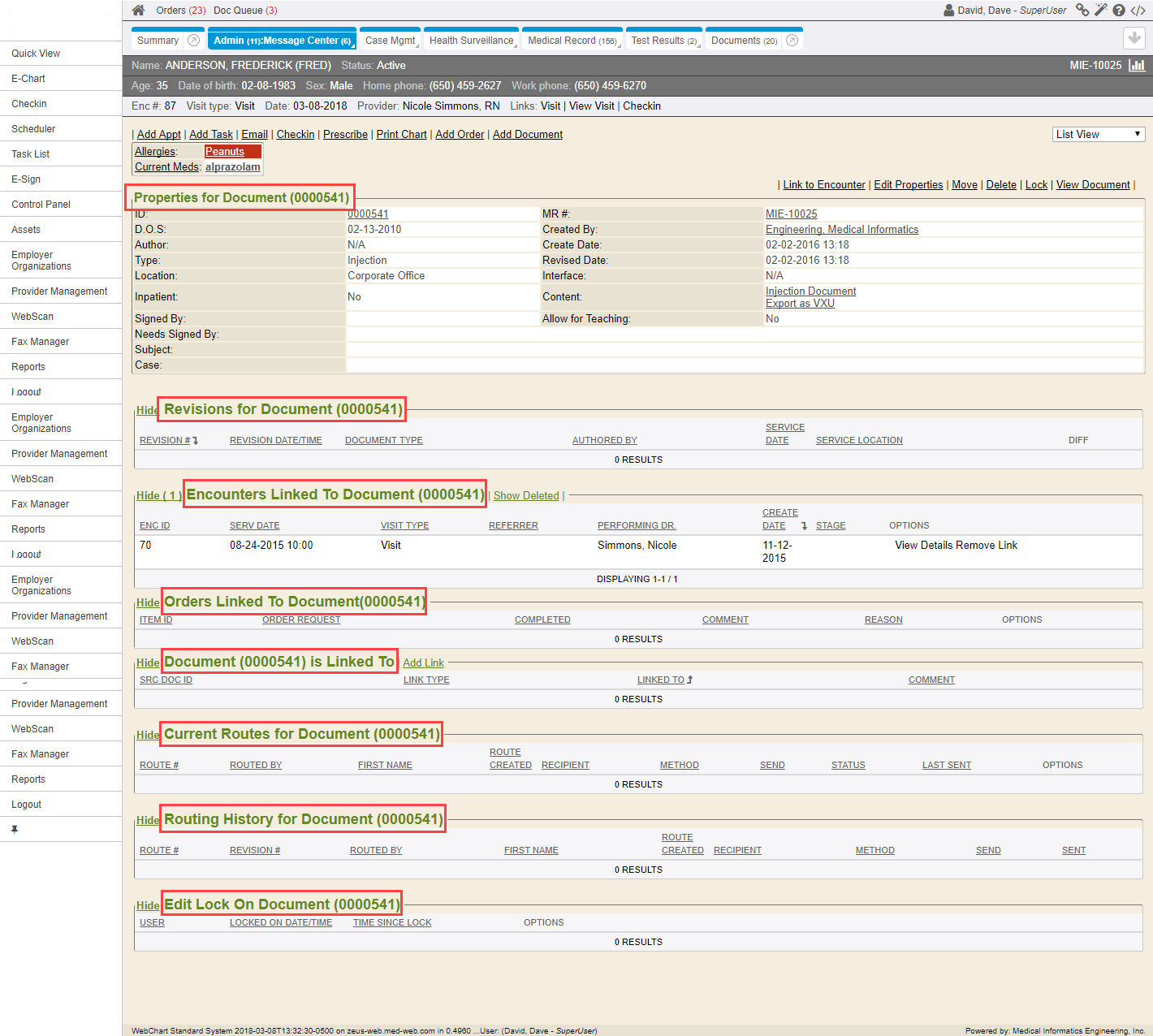Pop out the Documents tab arrow icon
Viewport: 1153px width, 1036px height.
pyautogui.click(x=792, y=41)
